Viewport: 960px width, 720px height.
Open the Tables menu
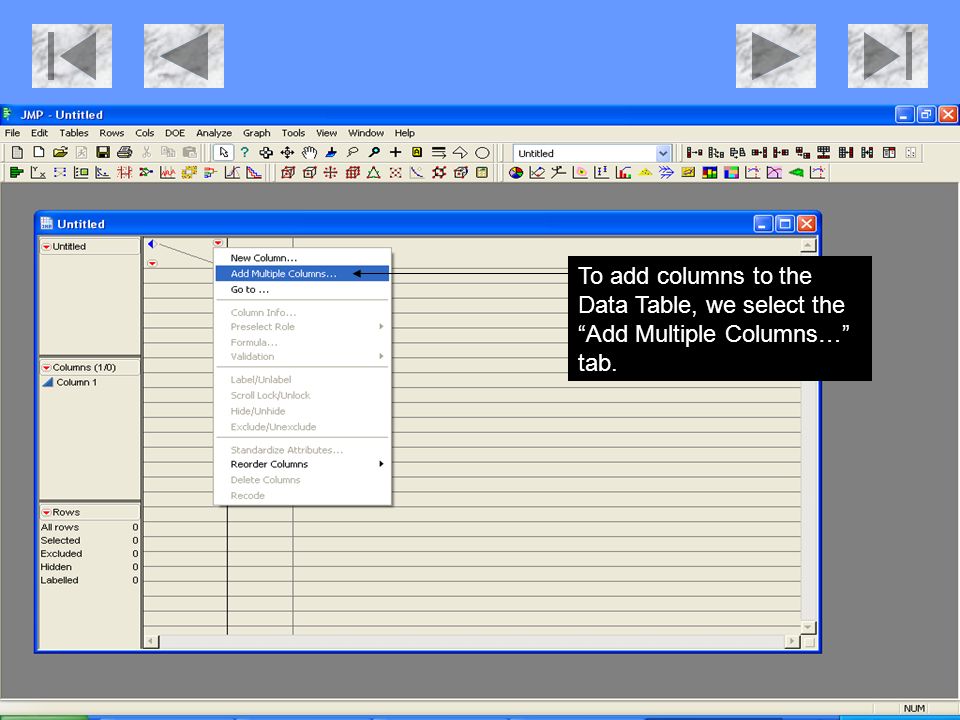tap(73, 133)
